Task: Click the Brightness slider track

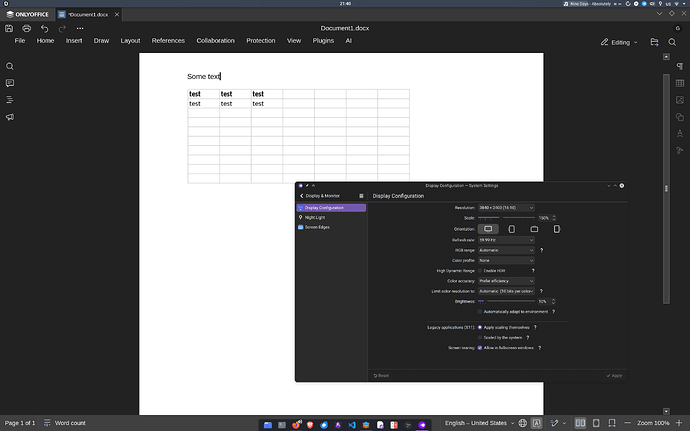Action: 506,302
